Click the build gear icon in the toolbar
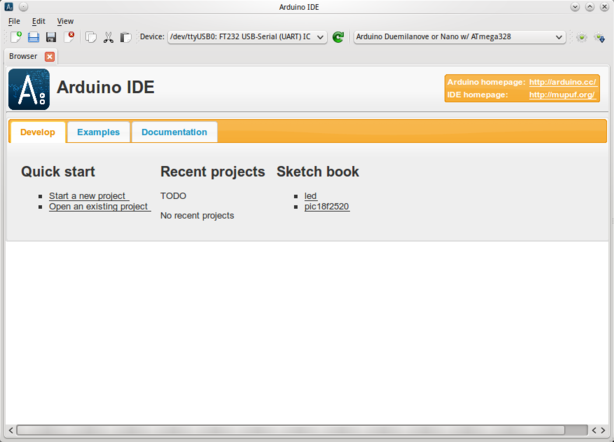 click(x=581, y=37)
